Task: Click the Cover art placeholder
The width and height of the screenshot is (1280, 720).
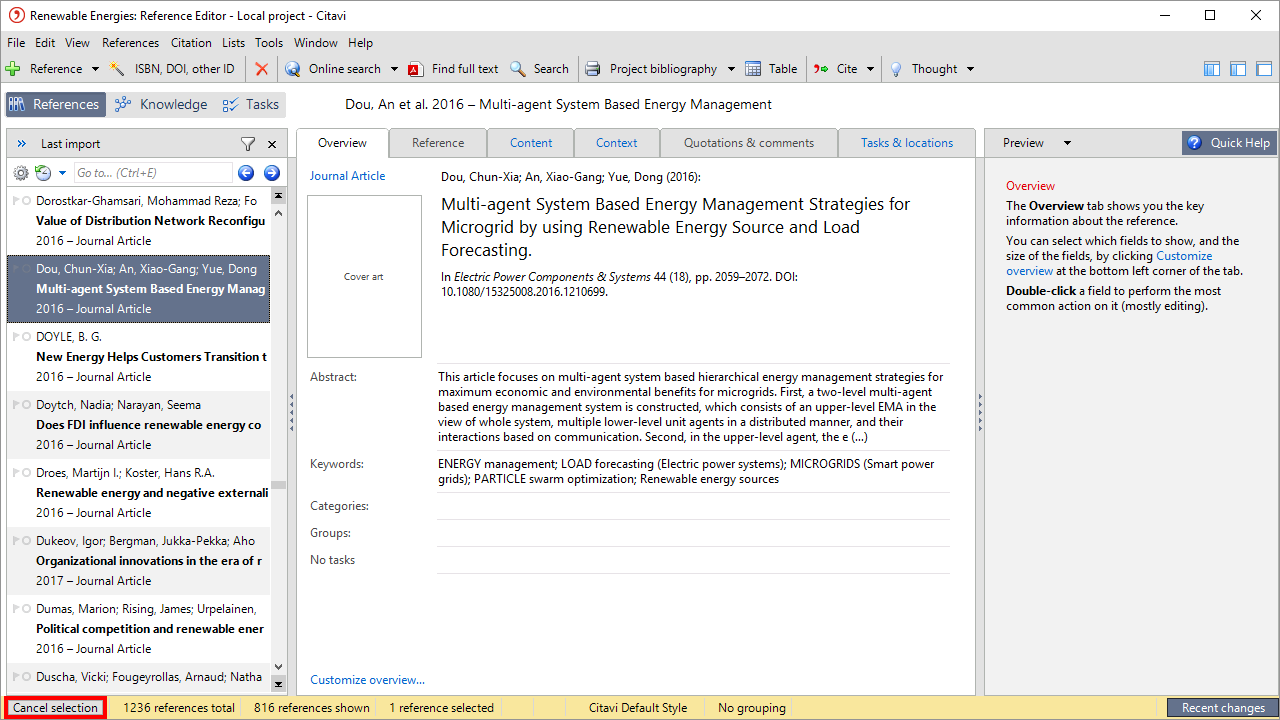Action: [x=364, y=276]
